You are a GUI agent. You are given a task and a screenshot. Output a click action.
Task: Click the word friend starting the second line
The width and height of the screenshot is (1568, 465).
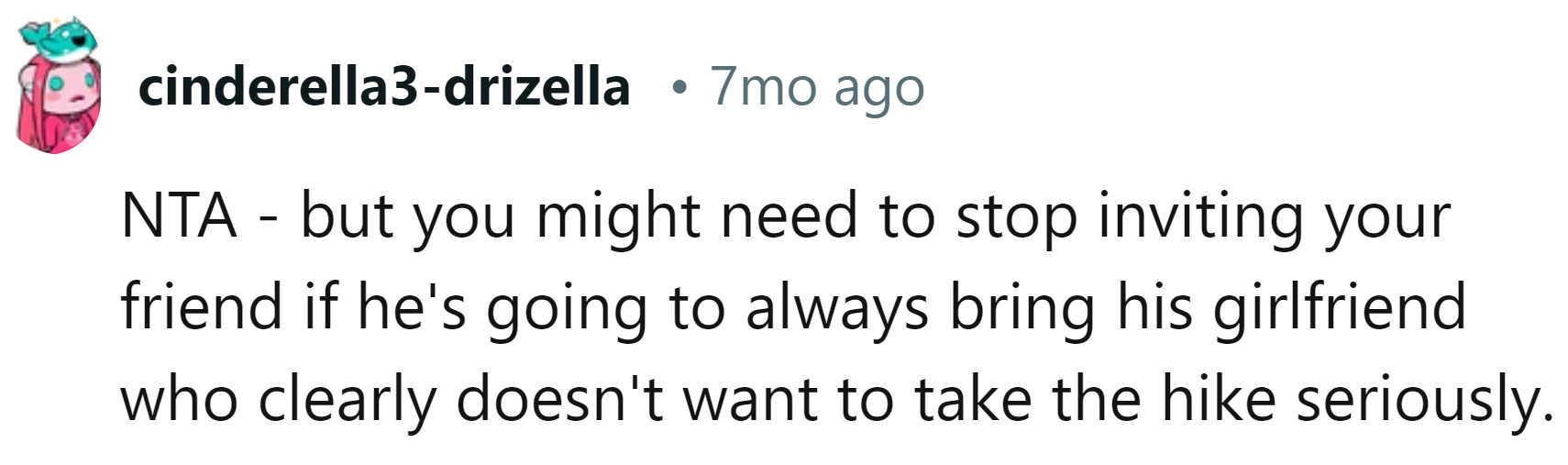tap(202, 307)
